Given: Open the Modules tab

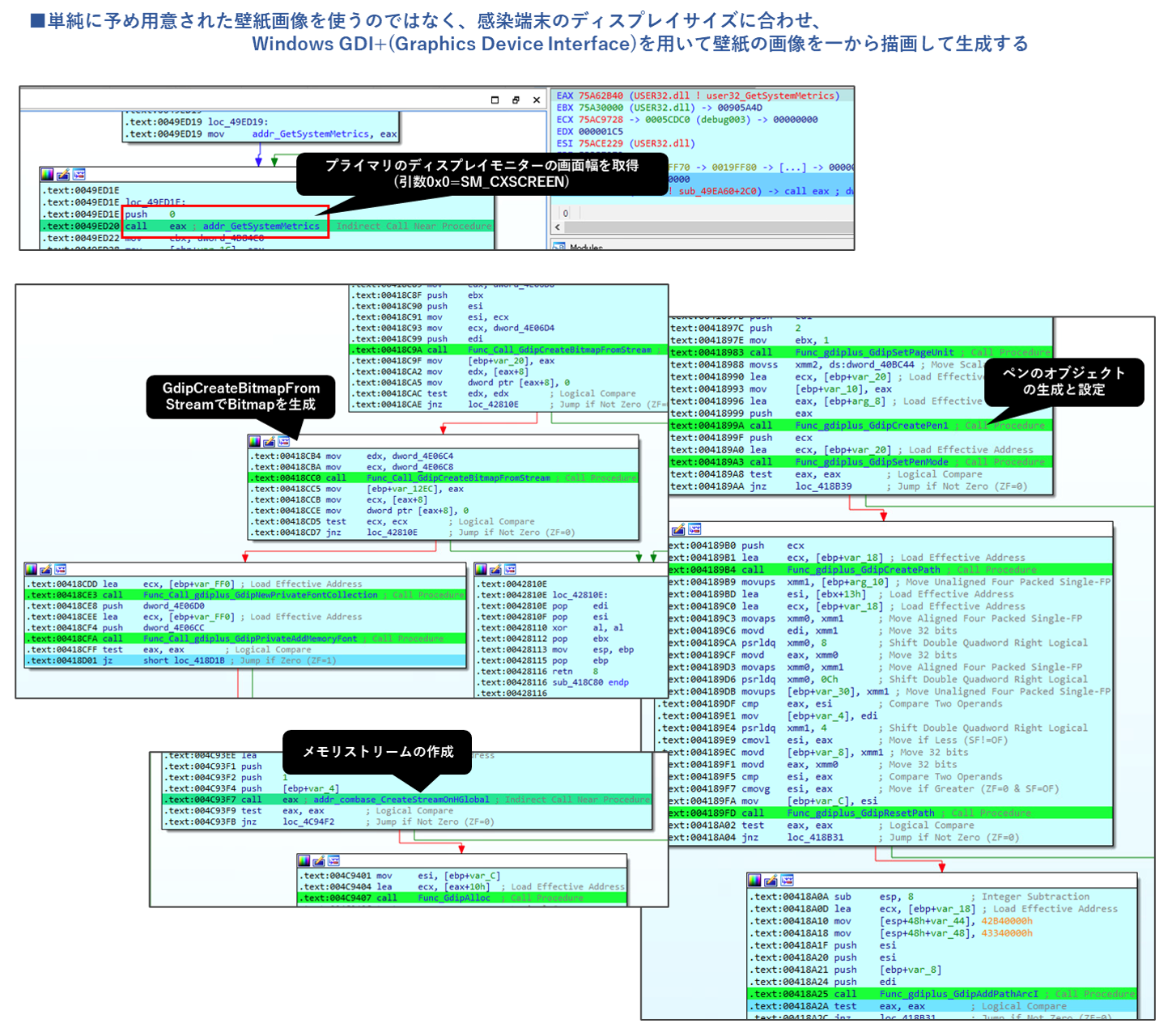Looking at the screenshot, I should point(585,247).
